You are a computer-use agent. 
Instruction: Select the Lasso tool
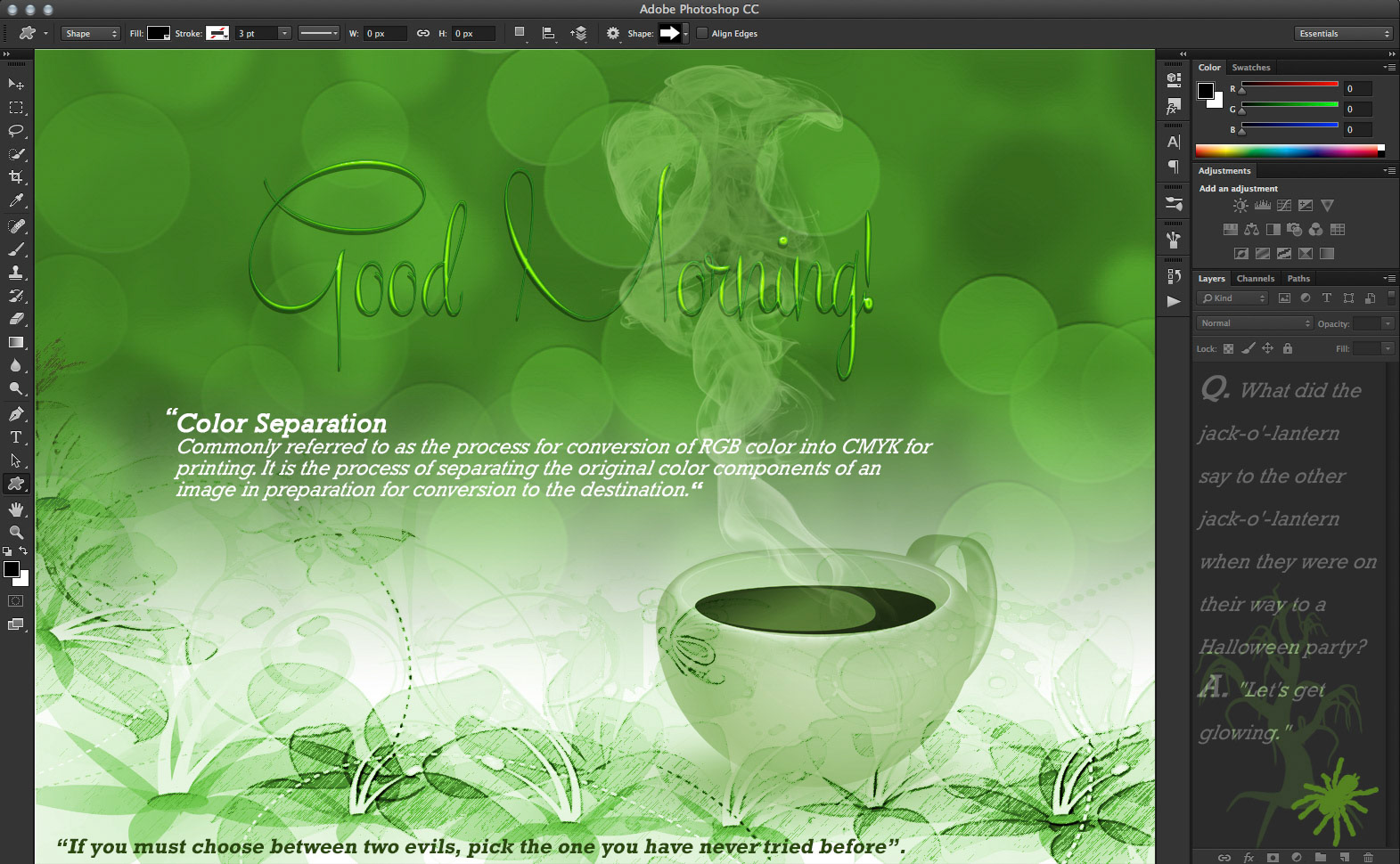point(16,130)
